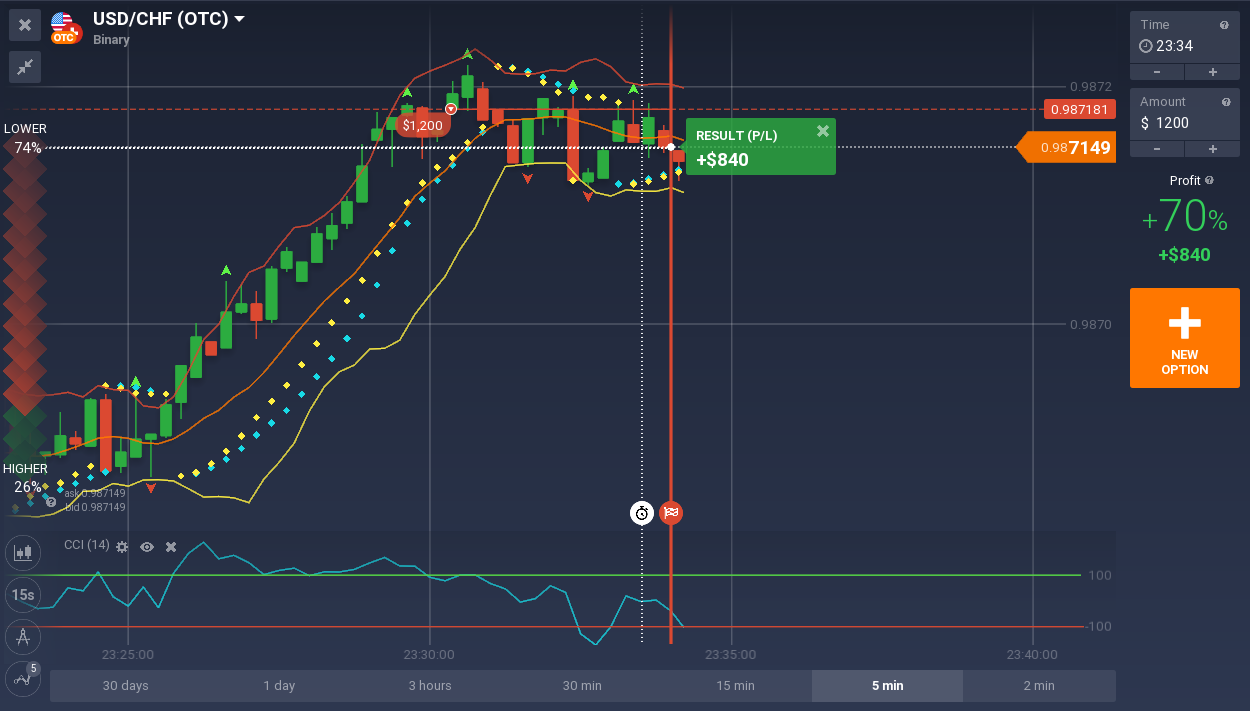Click the stopwatch purchase-time marker icon
Image resolution: width=1250 pixels, height=711 pixels.
click(x=642, y=513)
